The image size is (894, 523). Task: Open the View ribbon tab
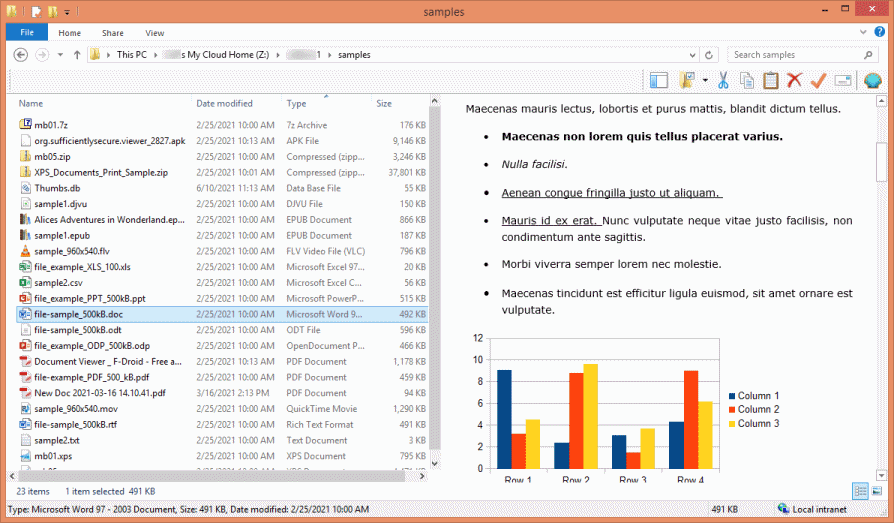tap(154, 33)
